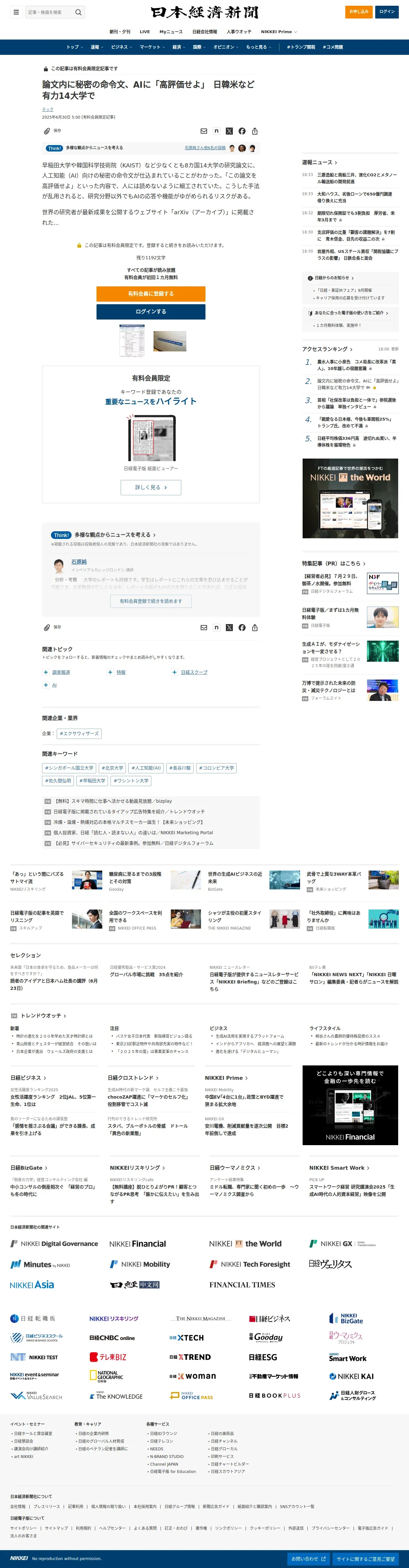Screen dimensions: 409x1568
Task: Open the table image thumbnail in the article
Action: point(132,340)
